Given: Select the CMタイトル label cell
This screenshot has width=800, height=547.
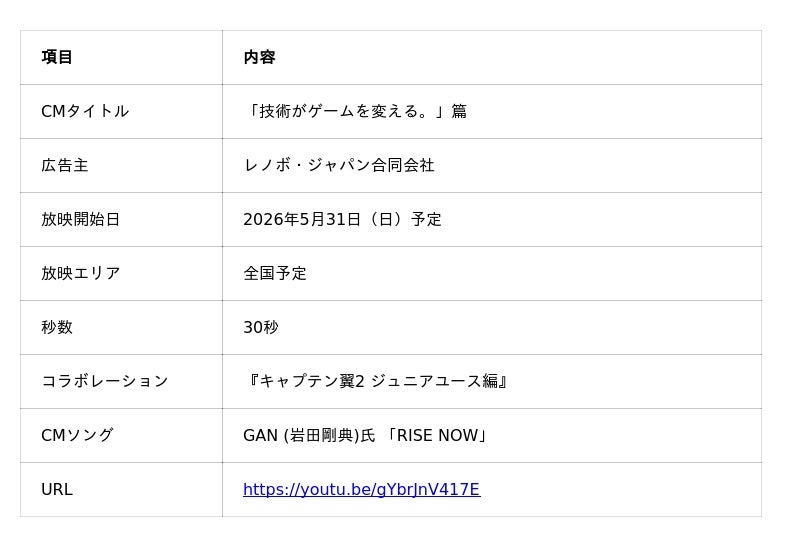Looking at the screenshot, I should (121, 111).
